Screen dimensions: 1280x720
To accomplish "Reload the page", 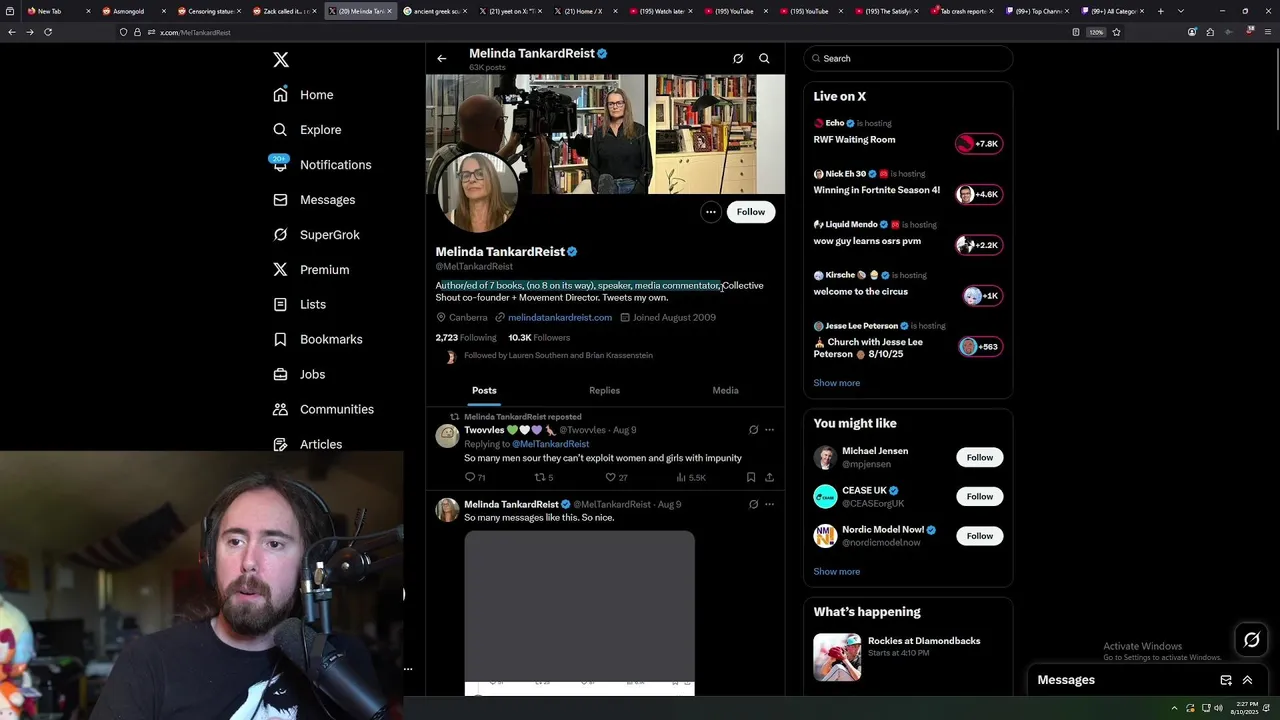I will coord(47,32).
